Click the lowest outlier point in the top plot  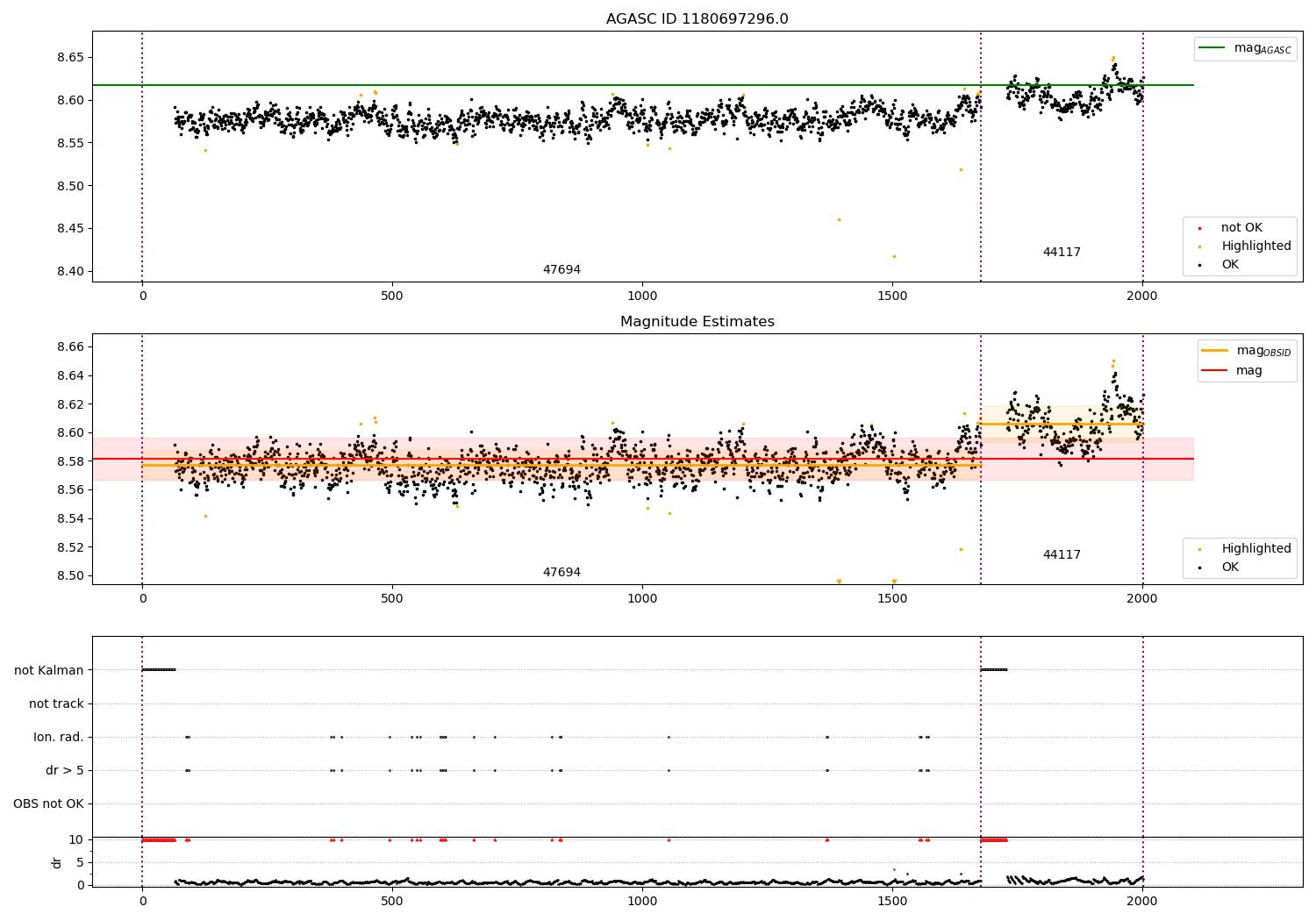pos(894,256)
